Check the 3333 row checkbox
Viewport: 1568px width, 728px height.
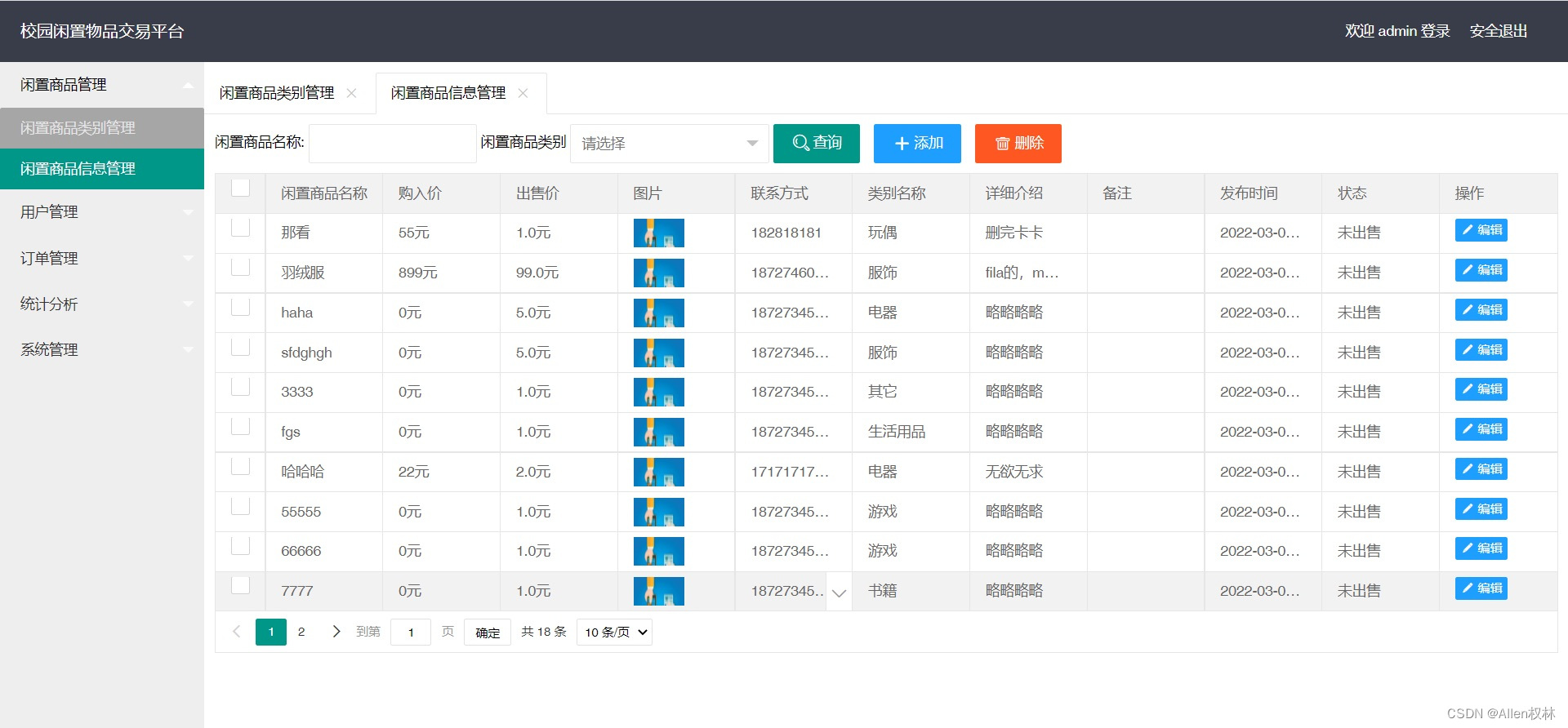coord(240,387)
